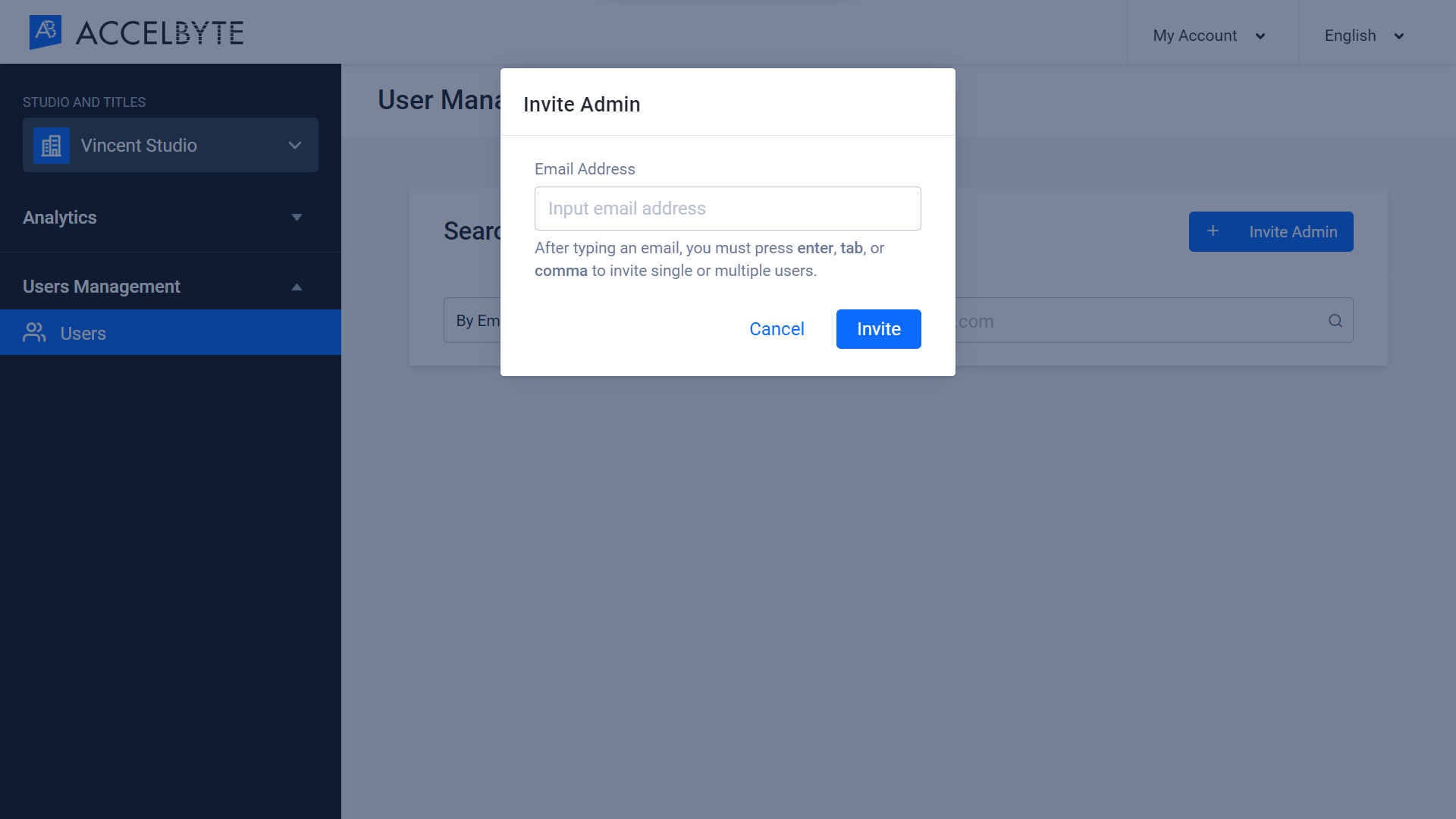The width and height of the screenshot is (1456, 819).
Task: Click the search icon in search bar
Action: tap(1335, 321)
